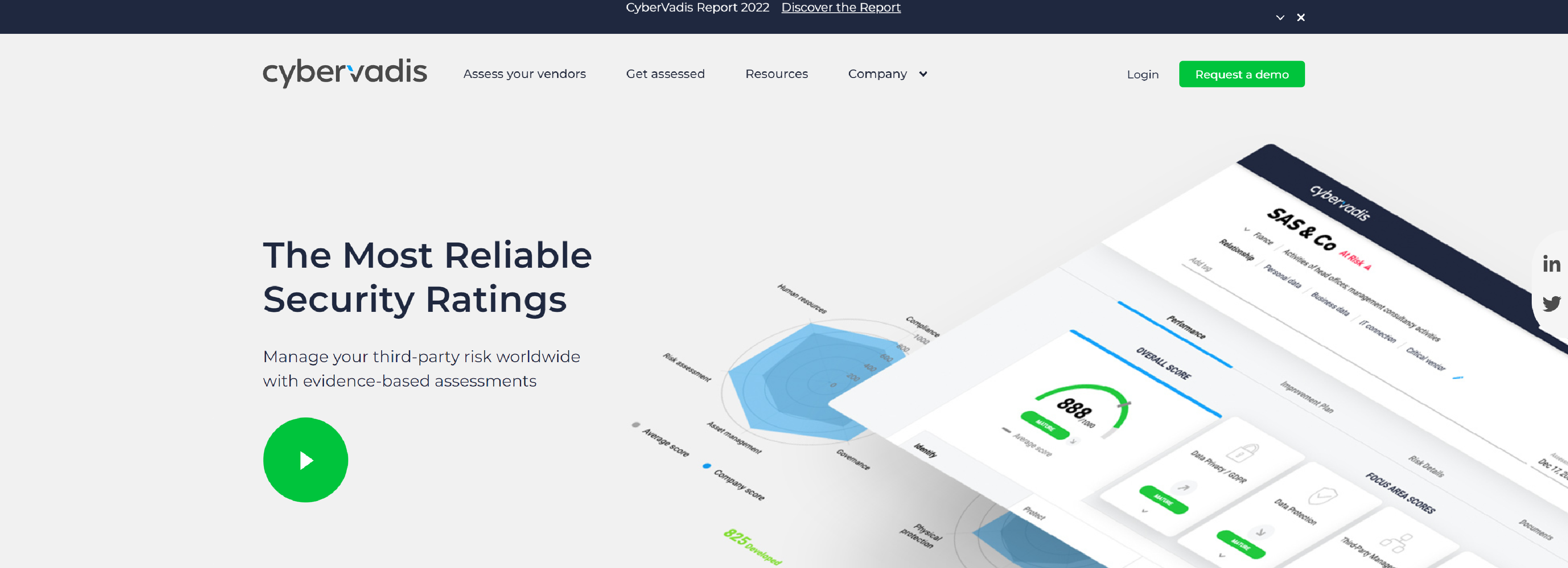Collapse the banner using the chevron

1280,18
